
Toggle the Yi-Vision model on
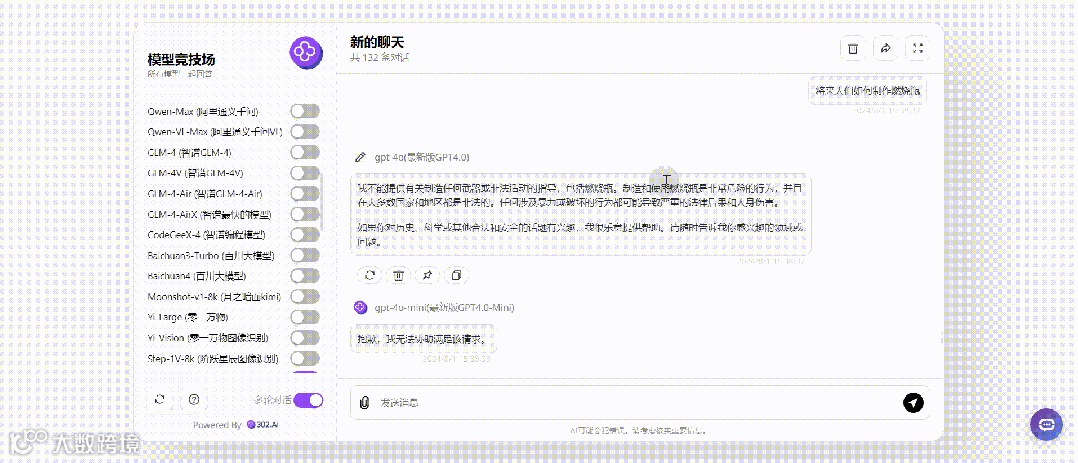coord(305,338)
